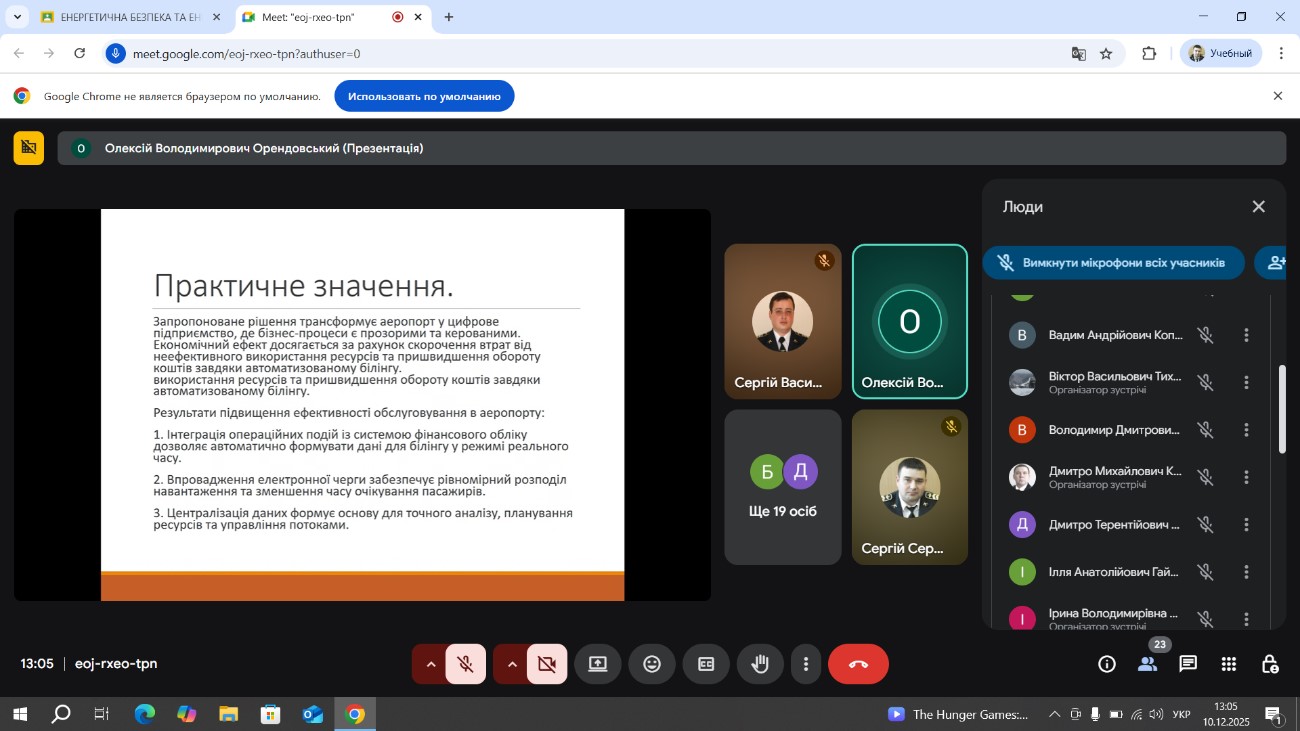Toggle closed captions
Viewport: 1300px width, 731px height.
(706, 664)
